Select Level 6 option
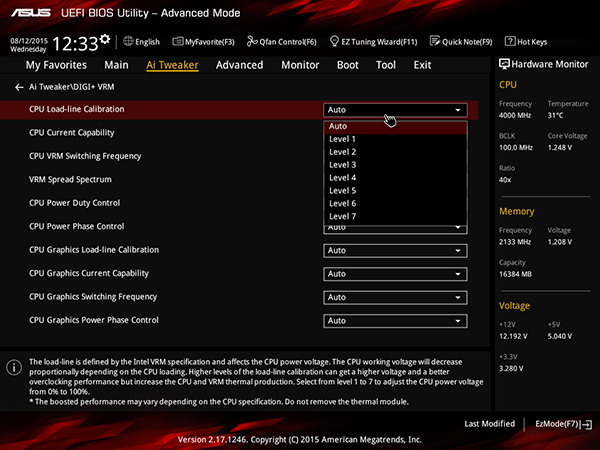Viewport: 600px width, 450px height. (395, 204)
